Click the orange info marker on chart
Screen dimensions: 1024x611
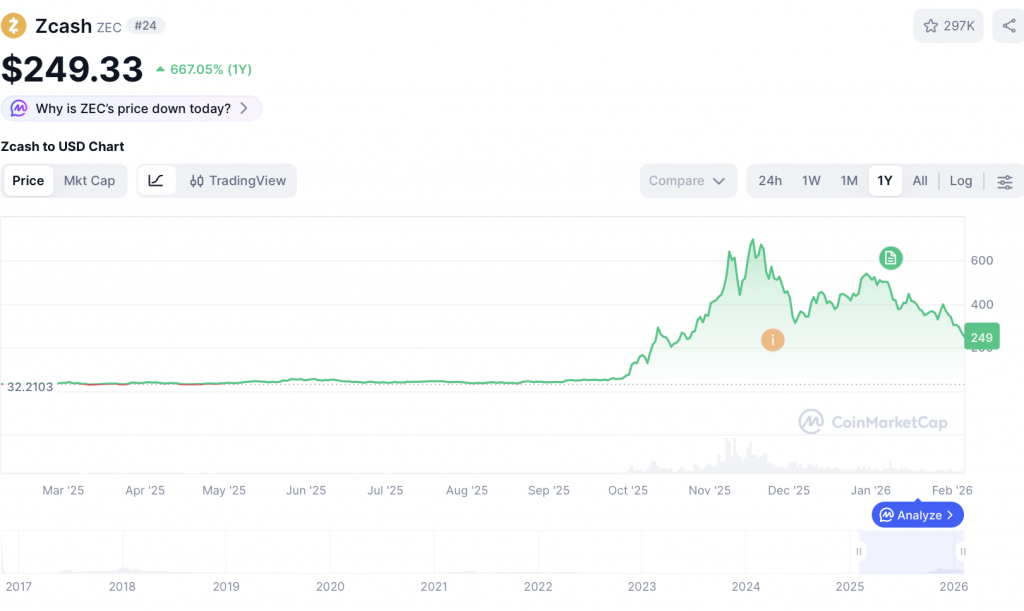772,340
